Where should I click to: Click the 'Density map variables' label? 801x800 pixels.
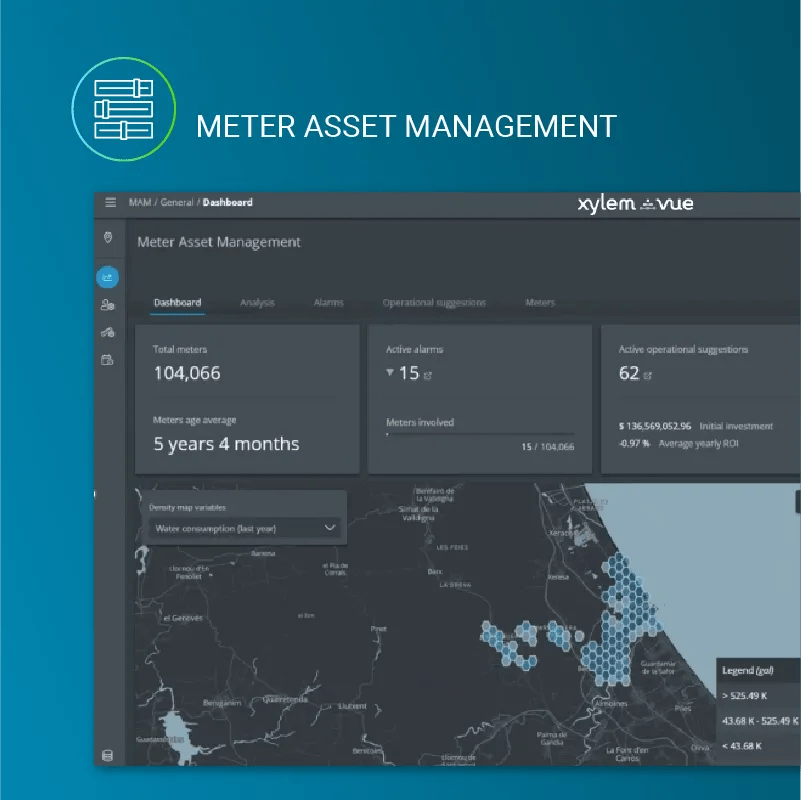187,507
